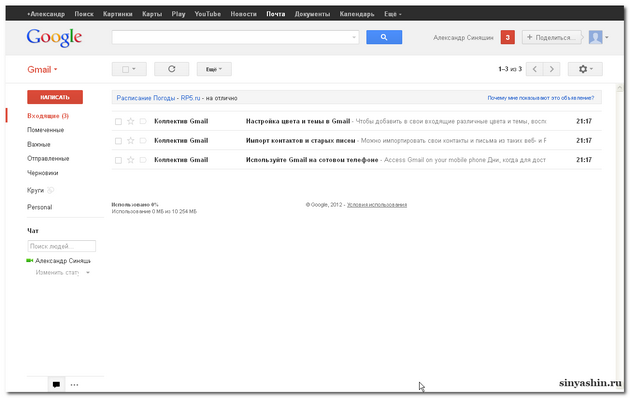Open the 'Изменить статус' status dropdown
Screen dimensions: 630x398
tap(63, 272)
